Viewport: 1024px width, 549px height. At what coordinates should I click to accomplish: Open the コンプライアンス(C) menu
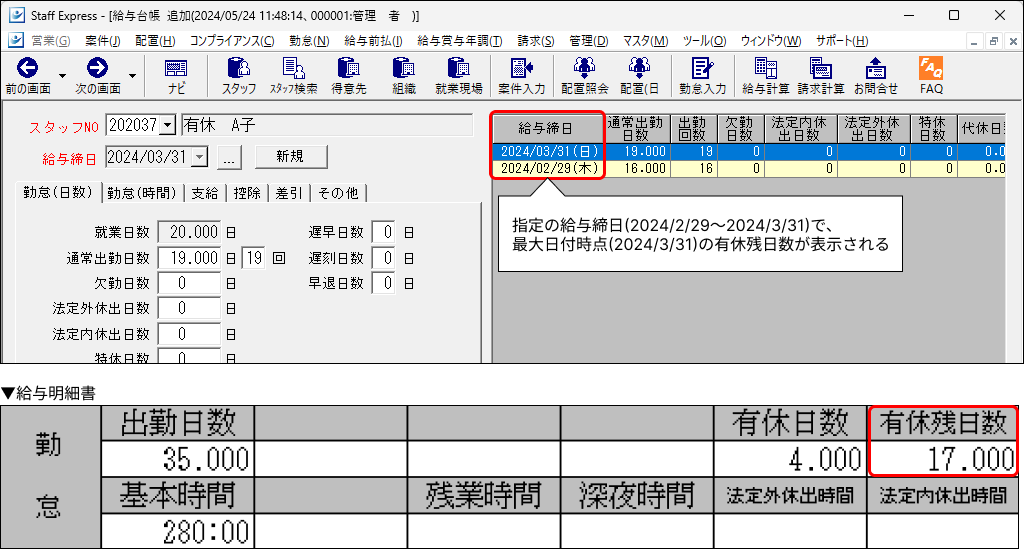pyautogui.click(x=232, y=41)
